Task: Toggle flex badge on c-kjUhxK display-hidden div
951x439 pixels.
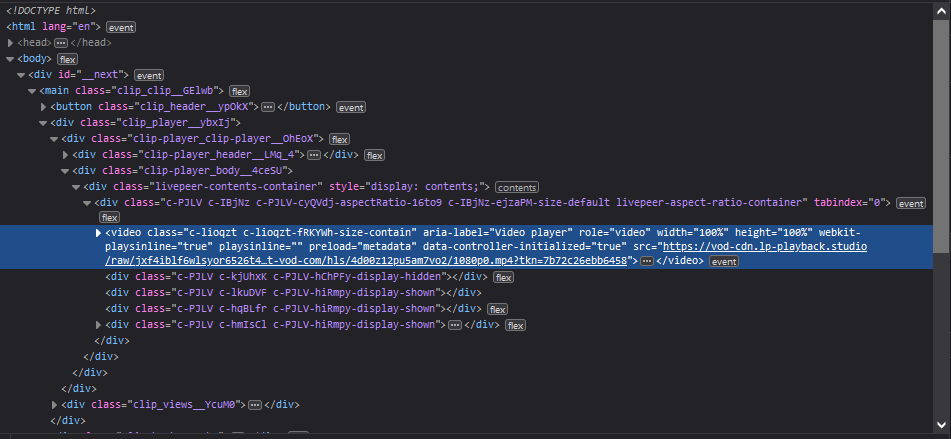Action: pyautogui.click(x=503, y=277)
